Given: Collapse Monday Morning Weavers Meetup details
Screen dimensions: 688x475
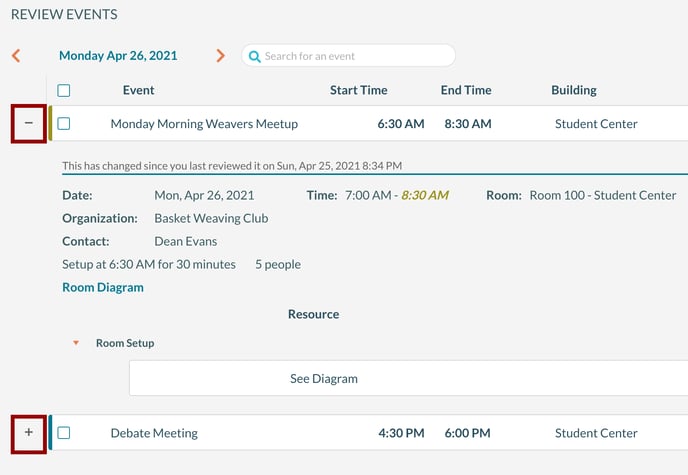Looking at the screenshot, I should click(29, 123).
